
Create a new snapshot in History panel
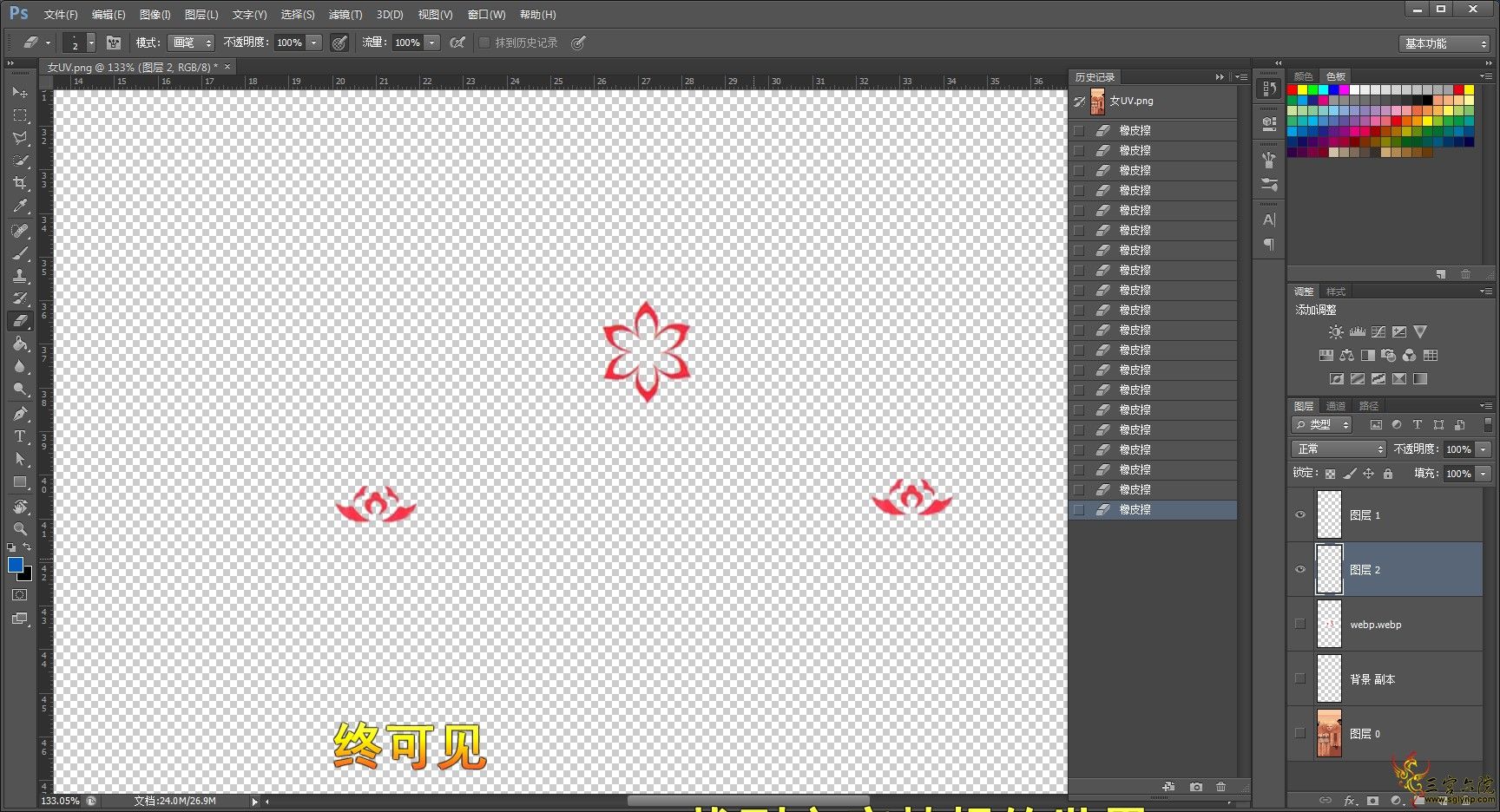click(x=1196, y=787)
